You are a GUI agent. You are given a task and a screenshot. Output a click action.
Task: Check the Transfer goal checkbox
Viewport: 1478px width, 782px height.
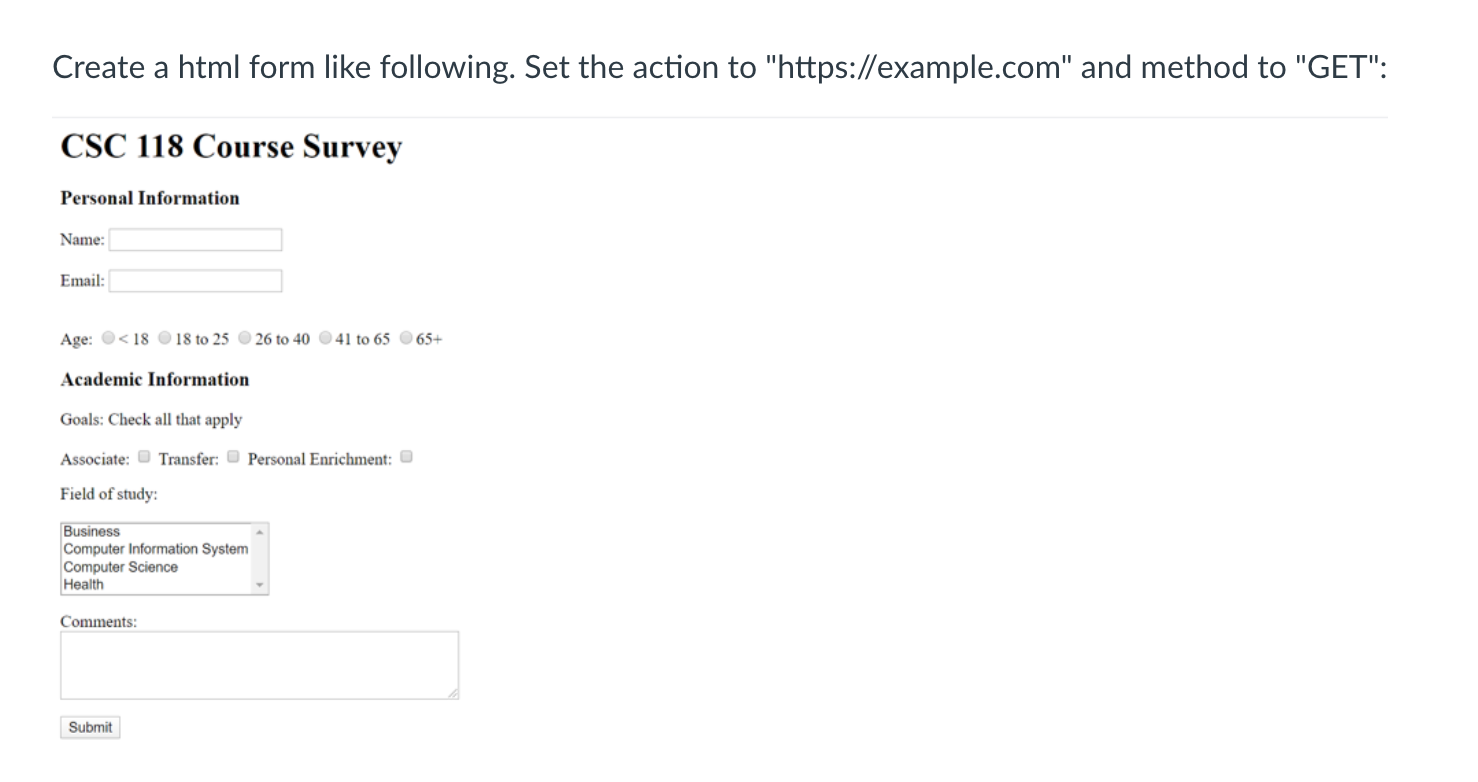[x=233, y=456]
